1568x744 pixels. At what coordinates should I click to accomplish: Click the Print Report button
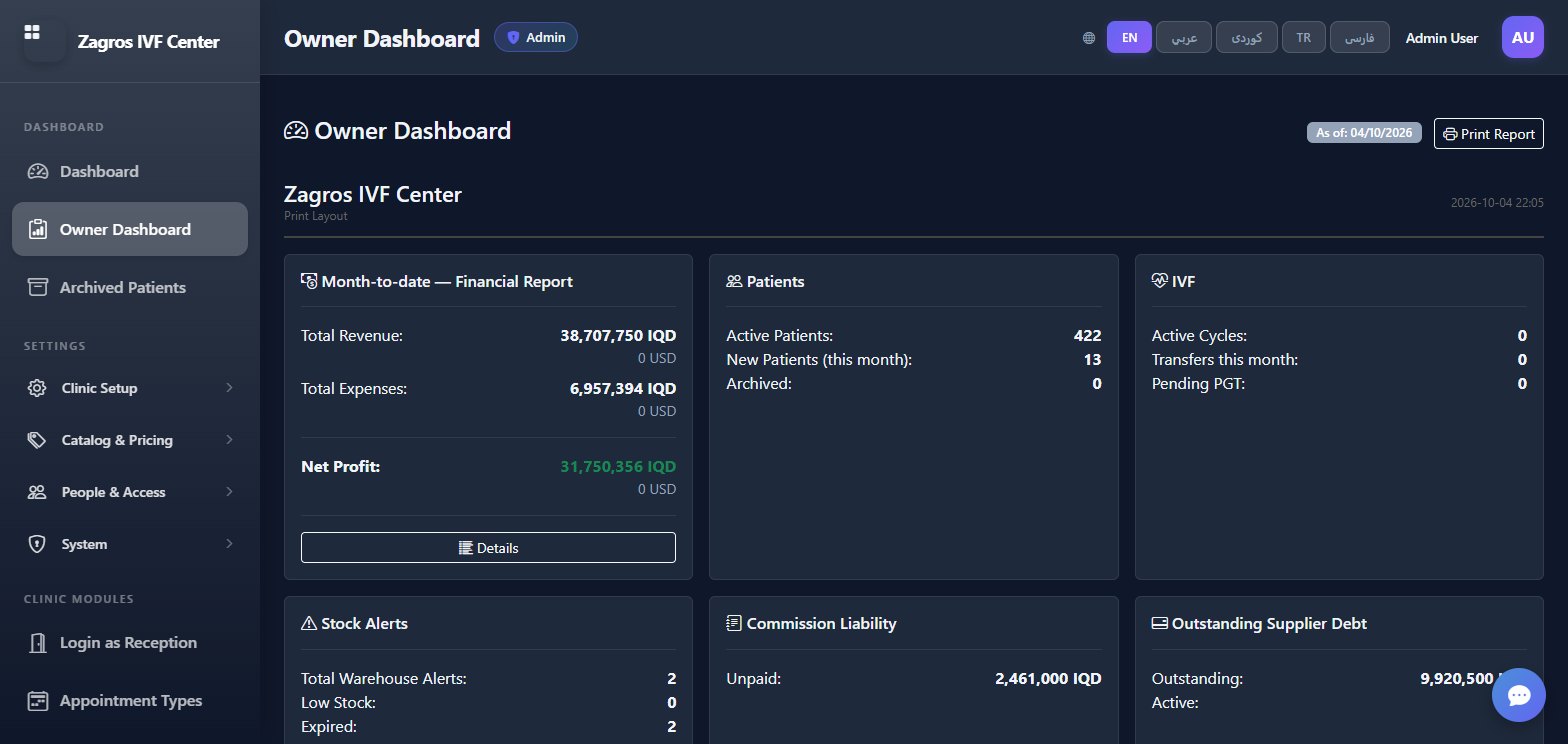[1489, 133]
